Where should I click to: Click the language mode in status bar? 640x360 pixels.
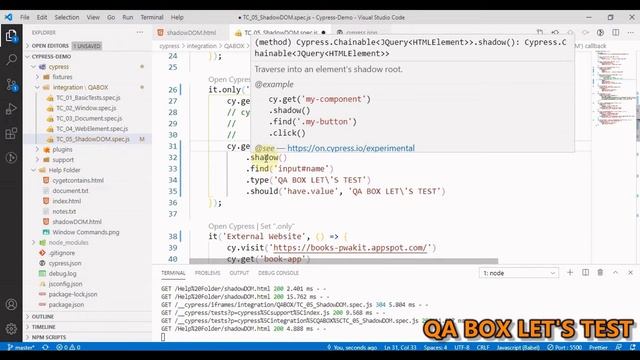pos(518,347)
